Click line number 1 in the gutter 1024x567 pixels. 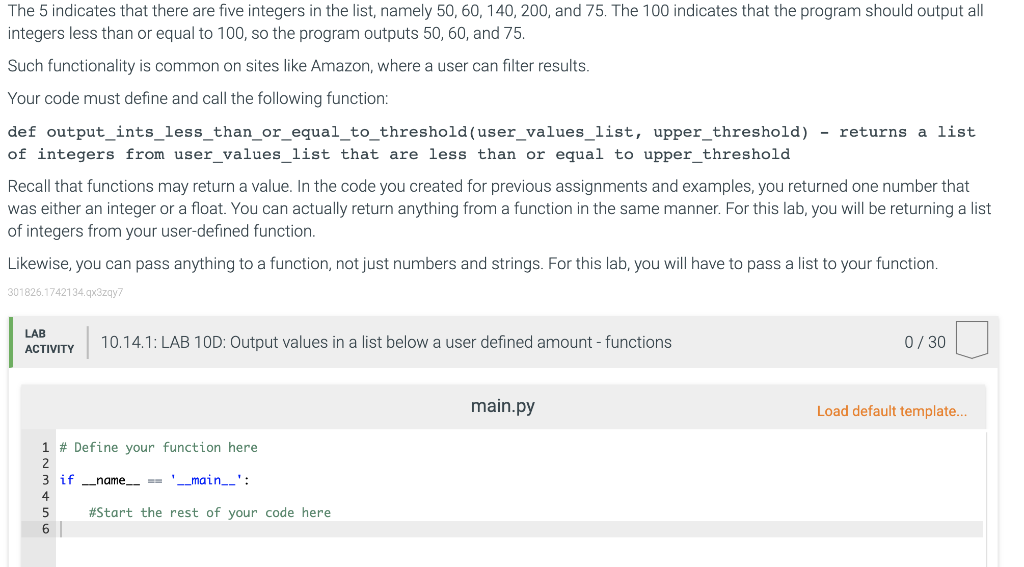click(45, 447)
